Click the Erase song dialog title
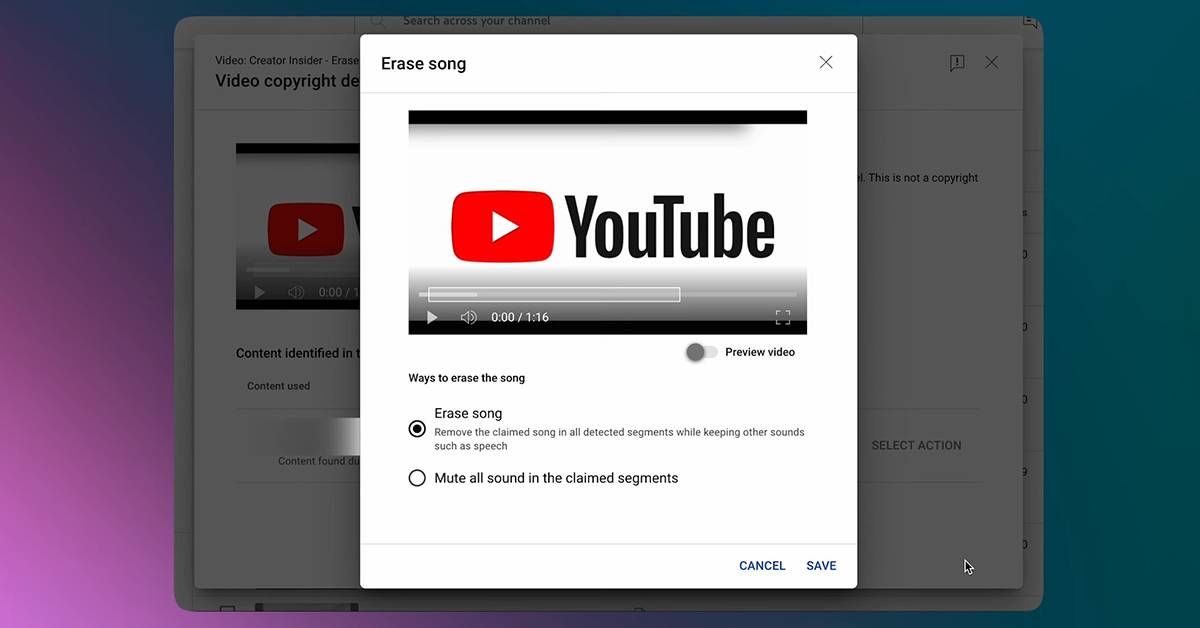Image resolution: width=1200 pixels, height=628 pixels. pyautogui.click(x=423, y=63)
